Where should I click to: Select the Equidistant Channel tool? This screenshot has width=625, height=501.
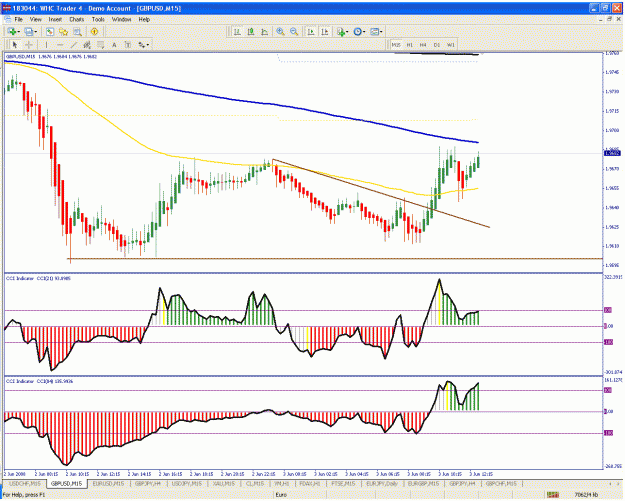[87, 45]
